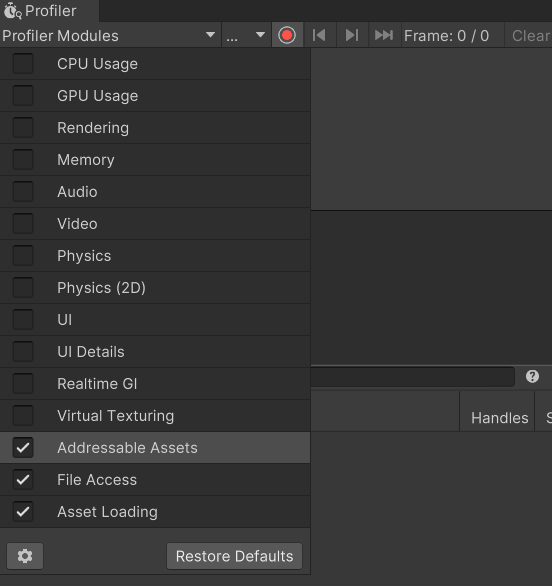Uncheck the Addressable Assets module
This screenshot has height=586, width=552.
pos(23,447)
